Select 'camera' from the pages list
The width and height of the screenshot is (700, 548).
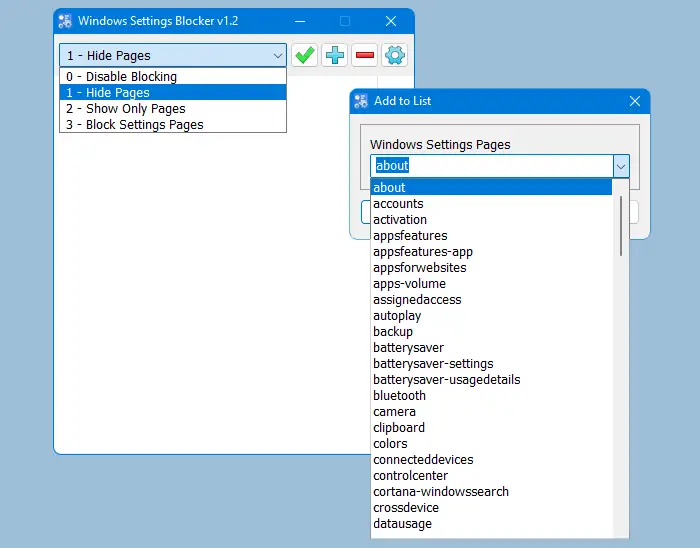coord(492,412)
